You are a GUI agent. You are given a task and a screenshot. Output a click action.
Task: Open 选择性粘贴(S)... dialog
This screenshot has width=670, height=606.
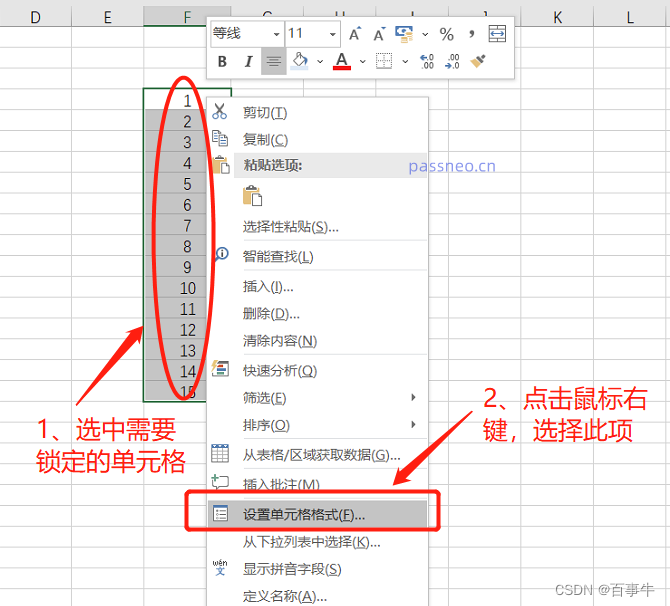[317, 227]
